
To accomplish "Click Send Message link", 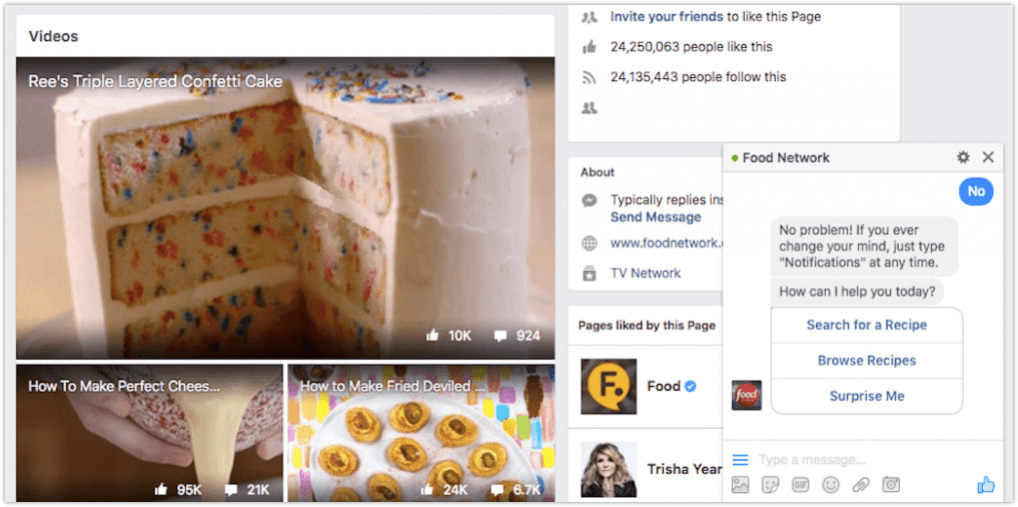I will coord(656,217).
